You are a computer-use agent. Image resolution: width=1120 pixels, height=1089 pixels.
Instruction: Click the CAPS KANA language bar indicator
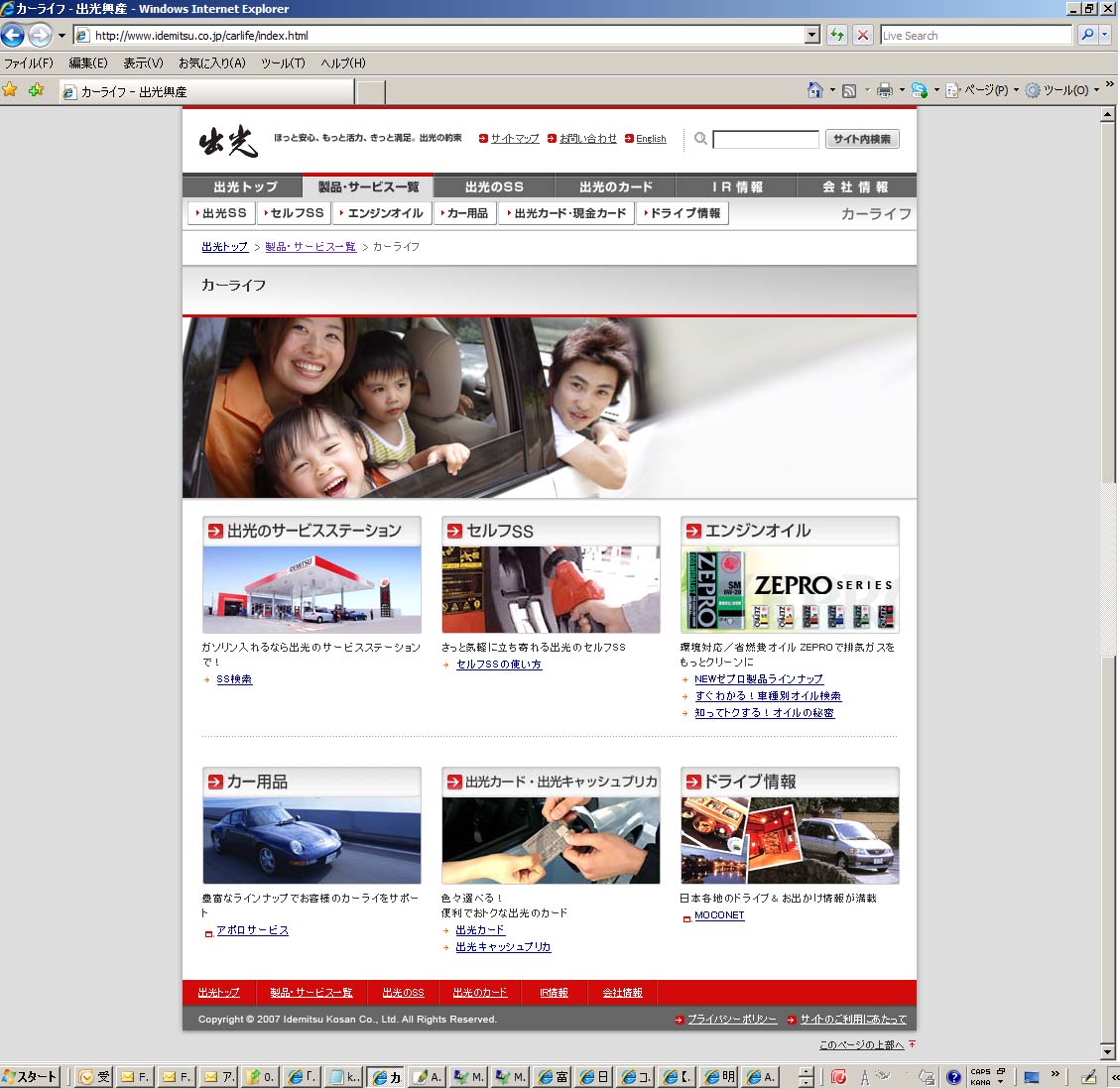pos(980,1076)
